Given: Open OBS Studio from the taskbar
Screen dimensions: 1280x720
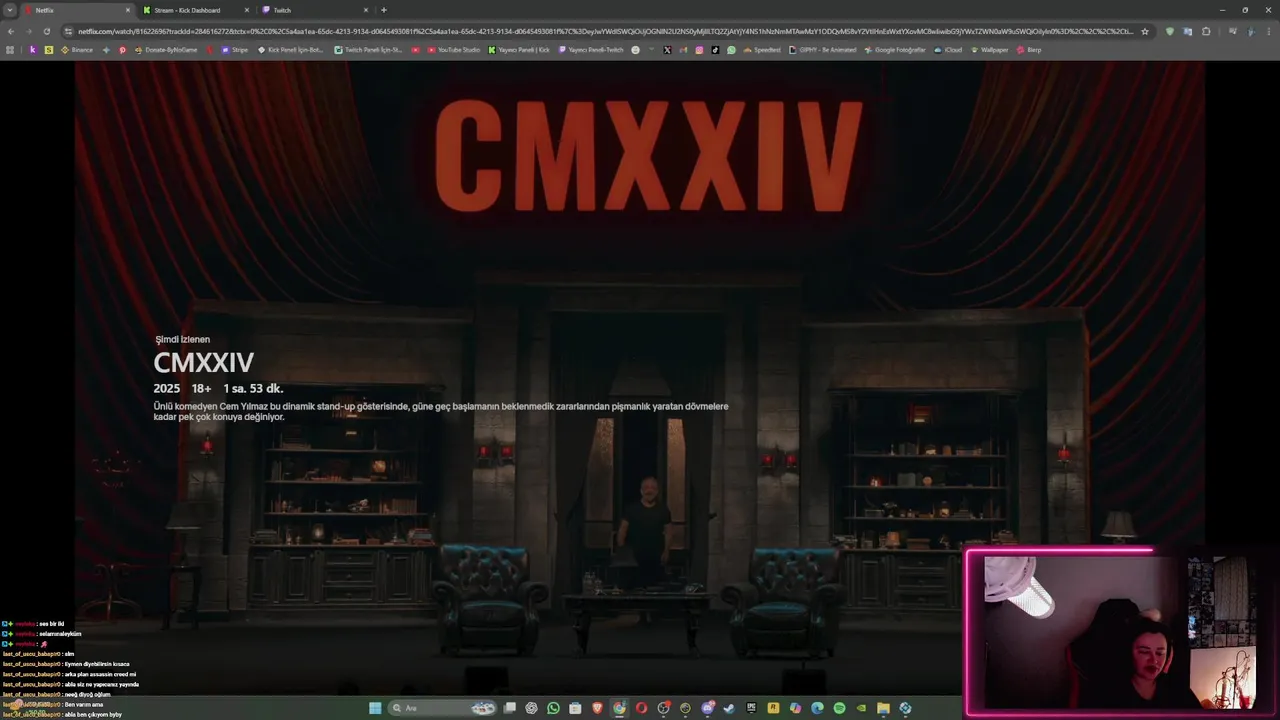Looking at the screenshot, I should coord(663,708).
